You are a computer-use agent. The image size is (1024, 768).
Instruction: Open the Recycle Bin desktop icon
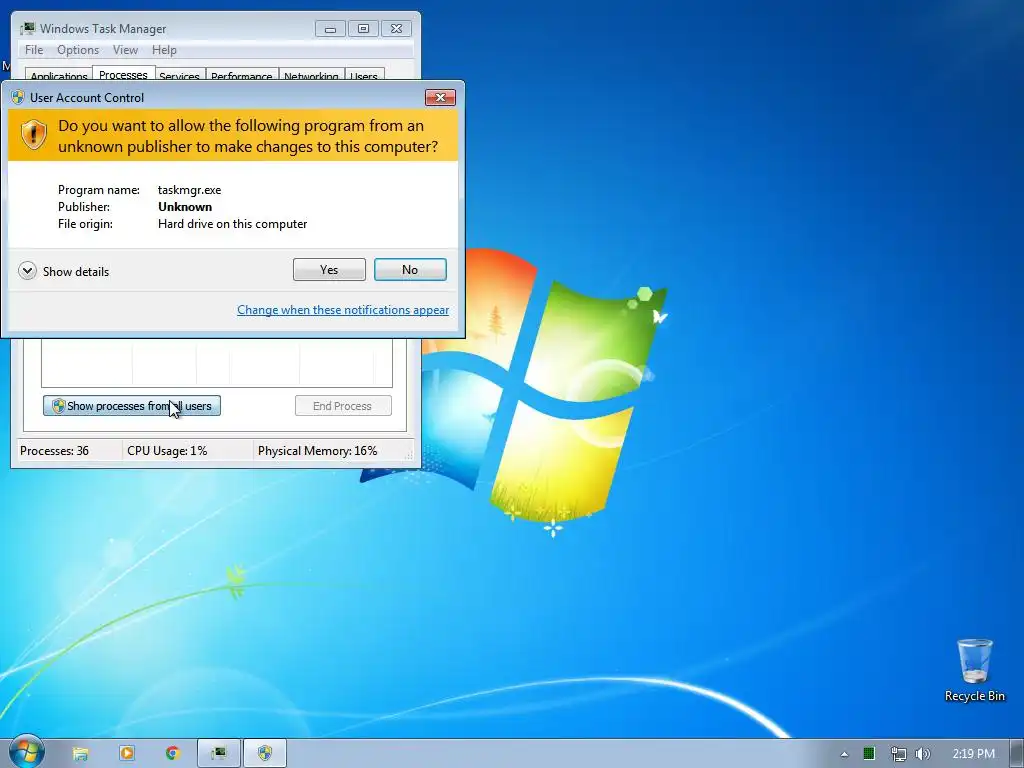pos(974,670)
